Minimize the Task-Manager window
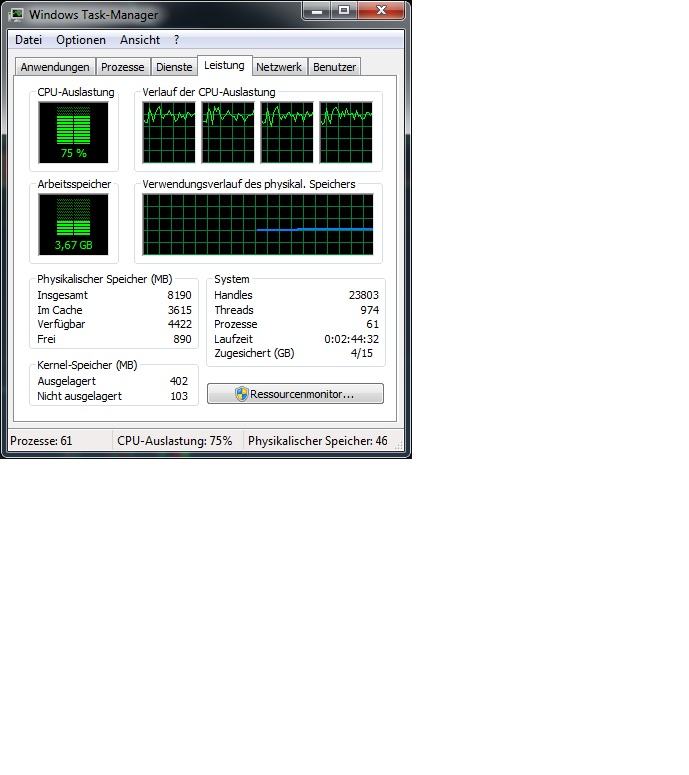 pyautogui.click(x=317, y=10)
